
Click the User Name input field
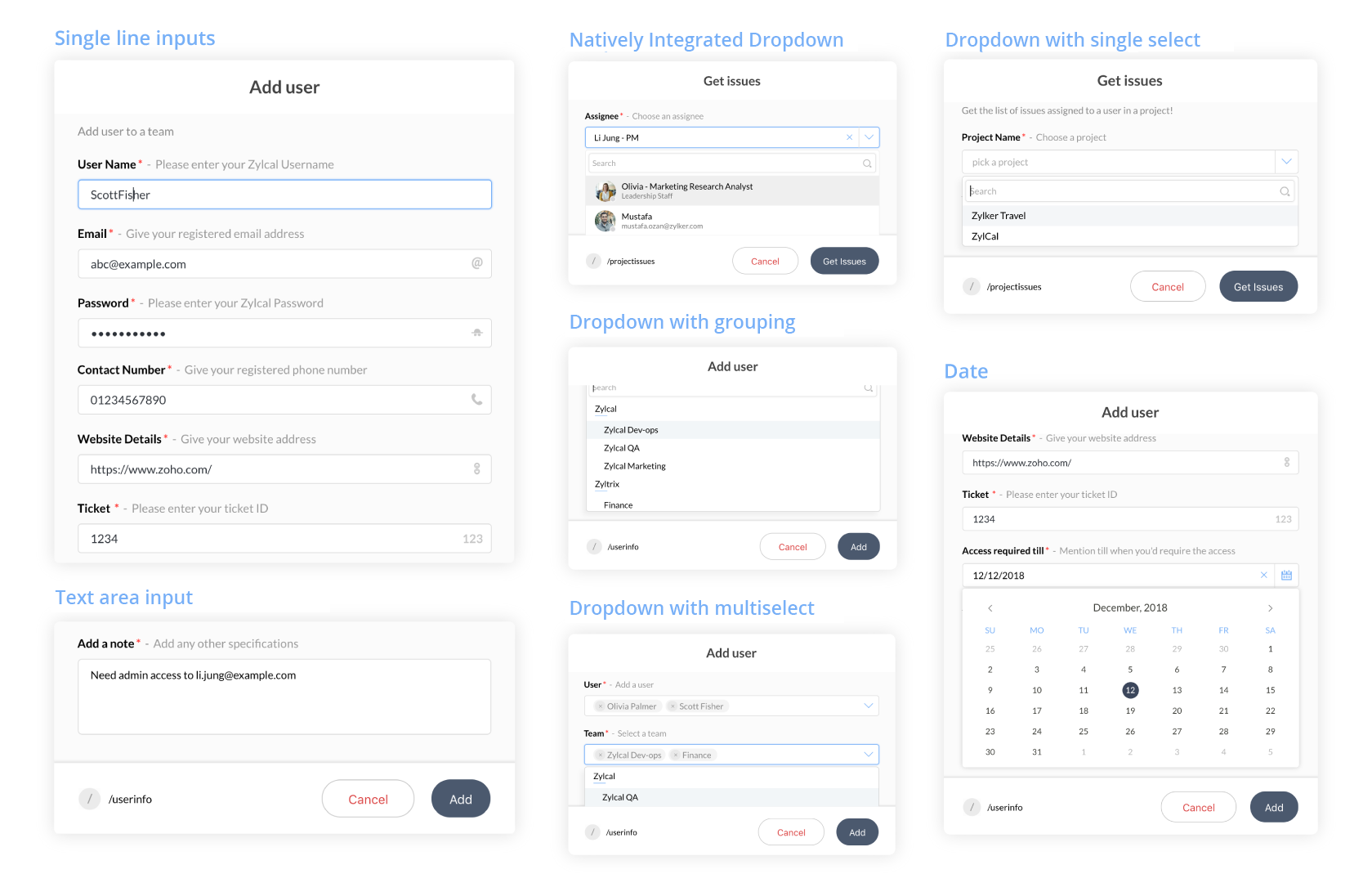tap(284, 195)
